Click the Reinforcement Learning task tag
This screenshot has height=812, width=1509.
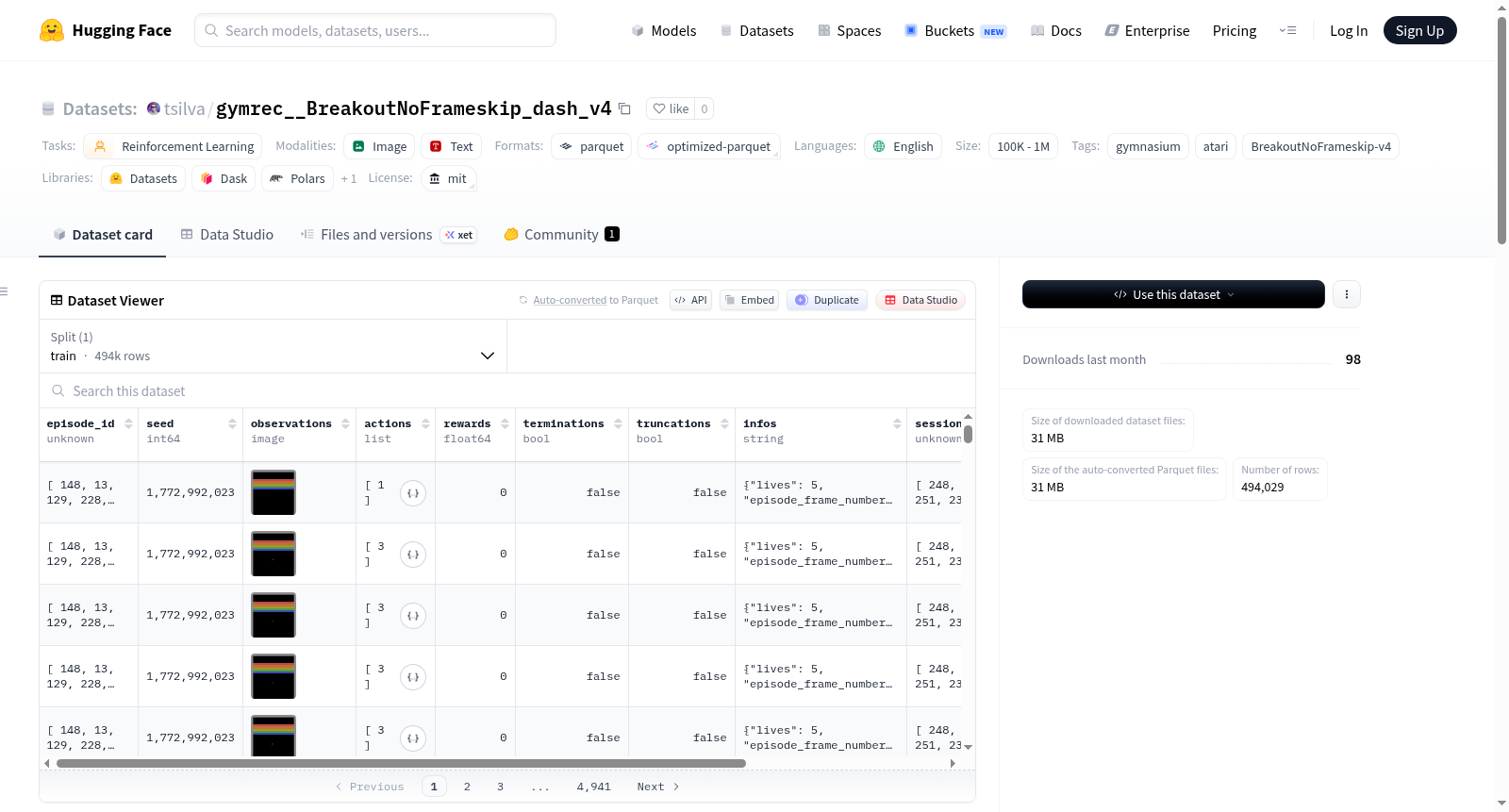173,146
